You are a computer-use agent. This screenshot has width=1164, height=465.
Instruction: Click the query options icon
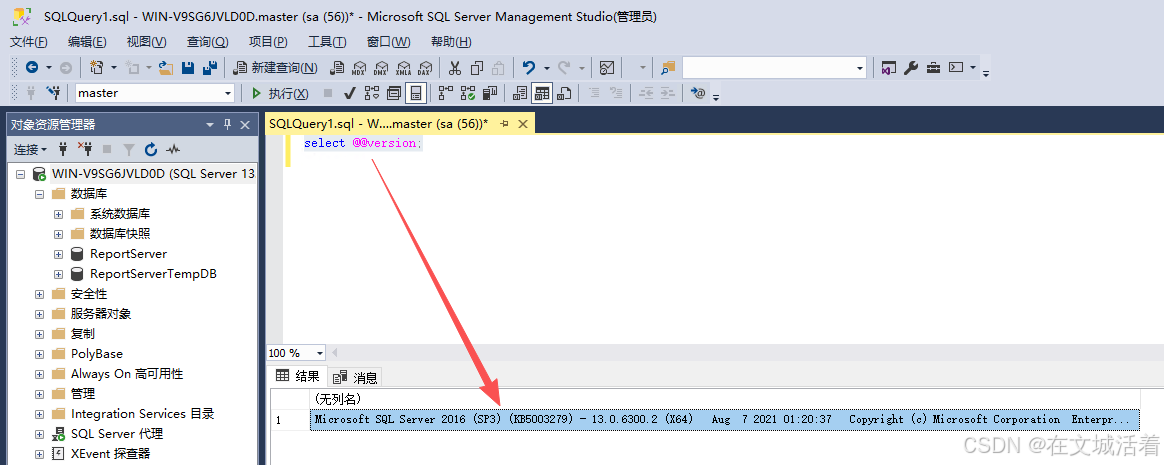393,93
